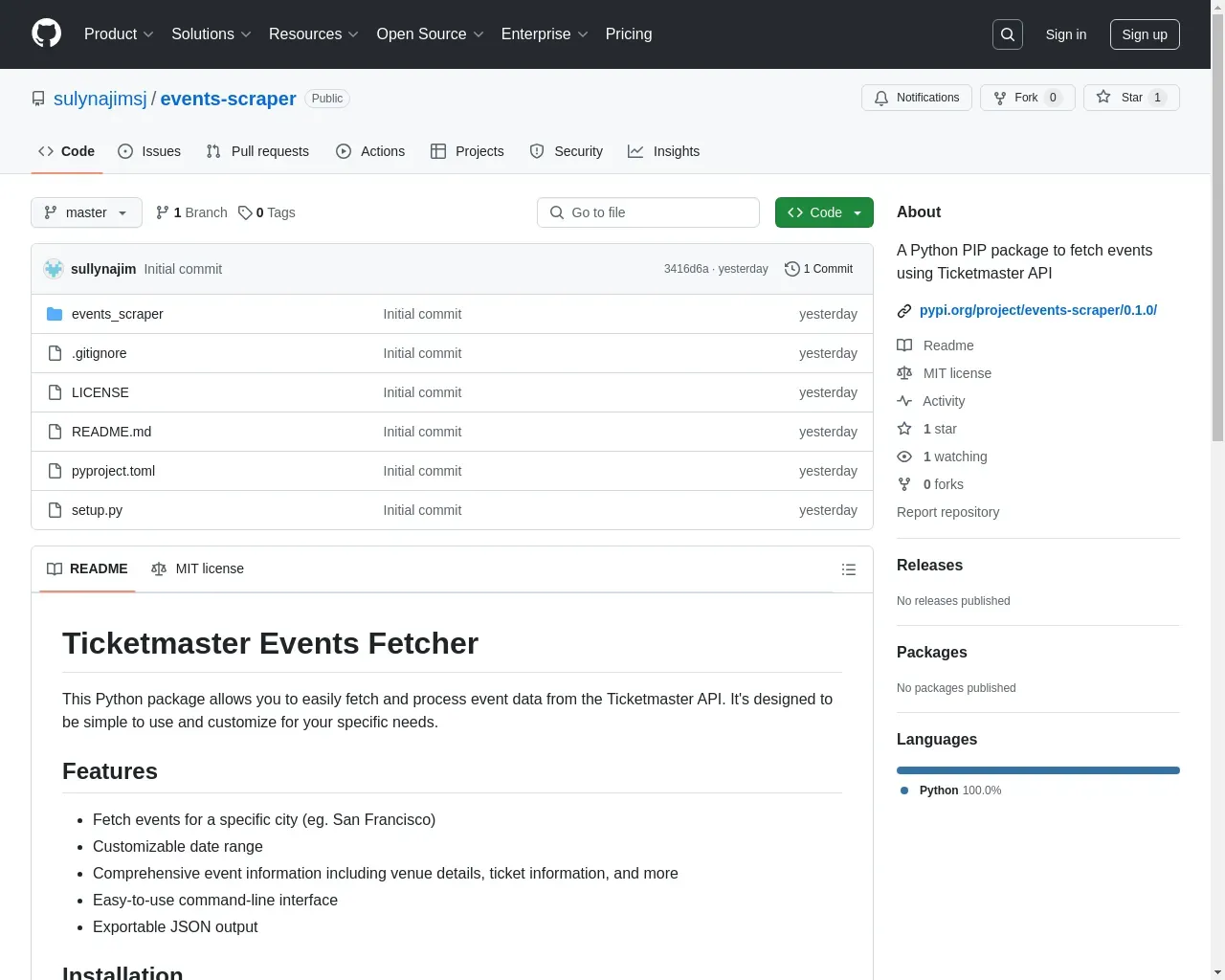
Task: Click the scale icon next to MIT license
Action: point(904,373)
